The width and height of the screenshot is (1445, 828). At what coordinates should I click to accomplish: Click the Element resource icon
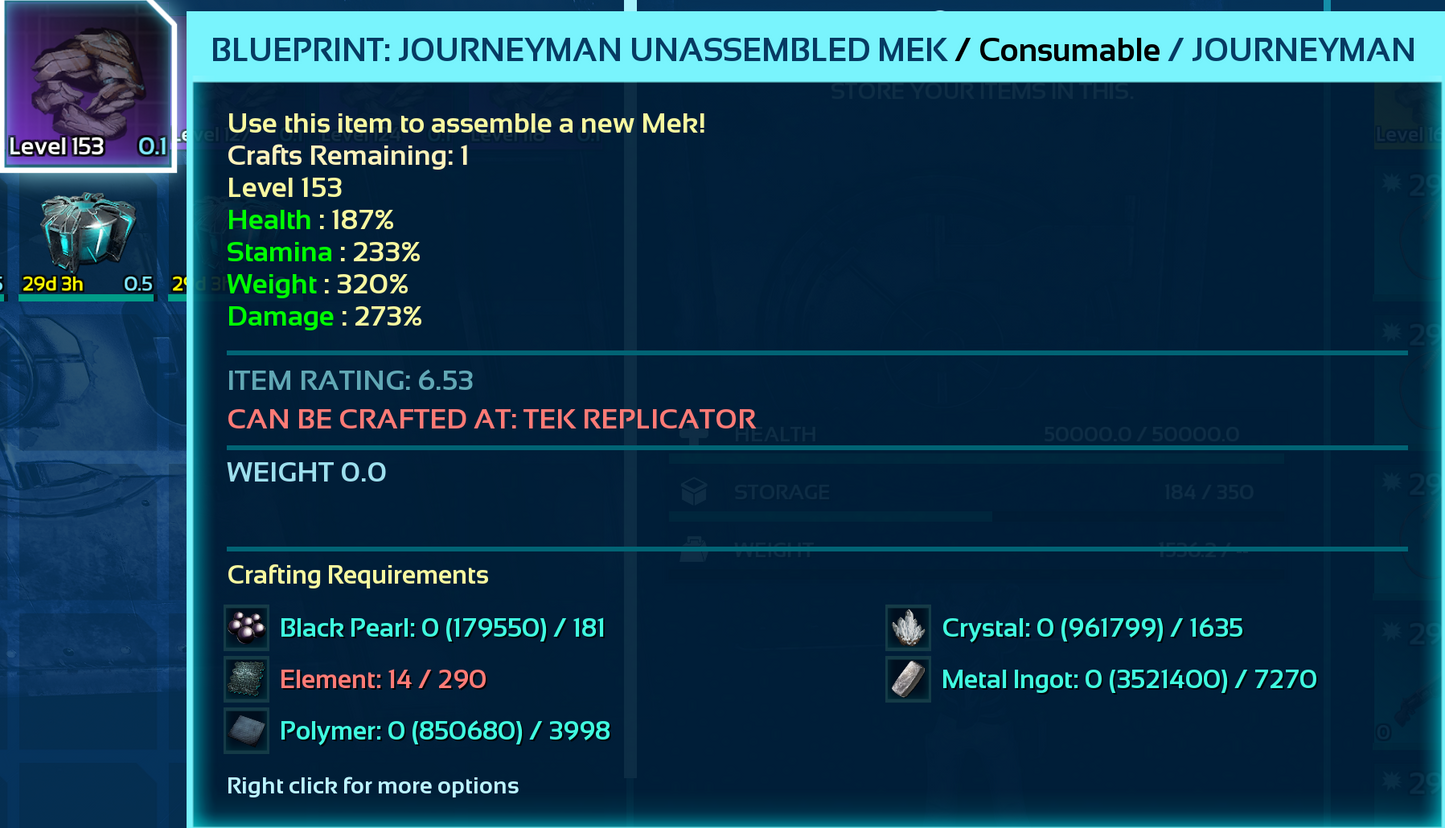pos(246,680)
